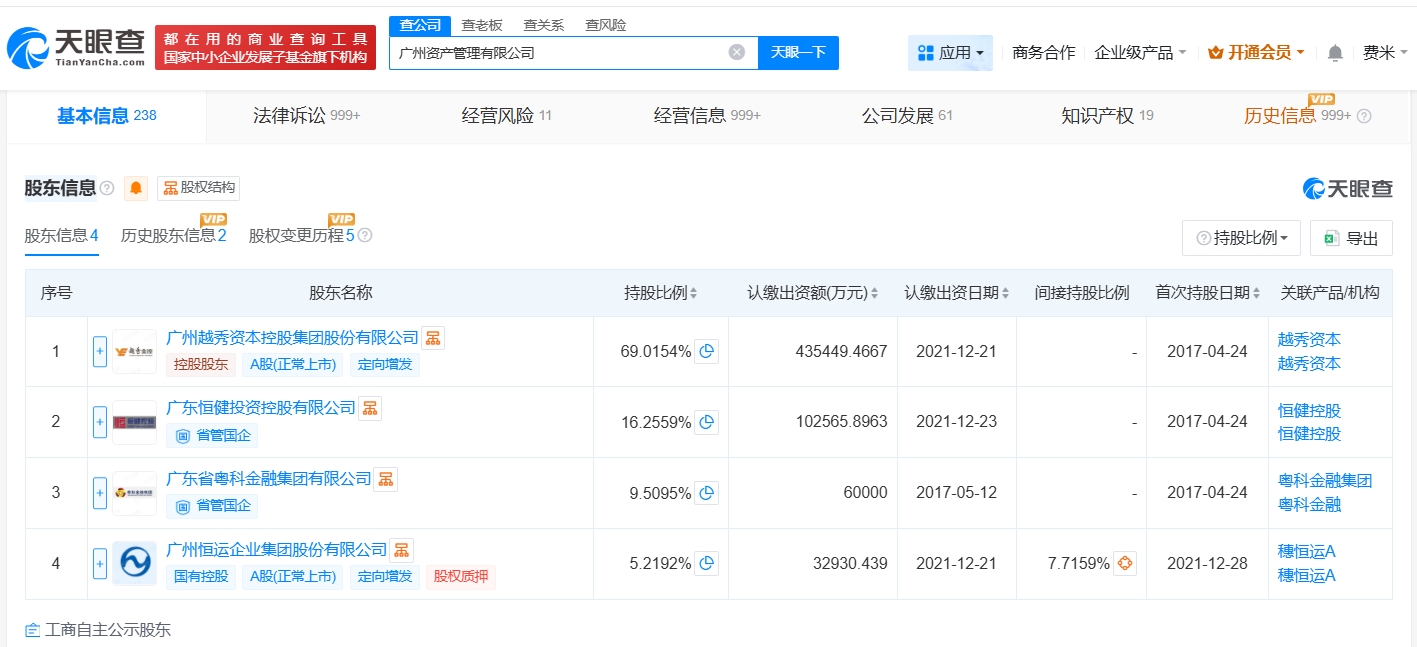Open the 费米 user account dropdown
Image resolution: width=1417 pixels, height=647 pixels.
point(1385,53)
